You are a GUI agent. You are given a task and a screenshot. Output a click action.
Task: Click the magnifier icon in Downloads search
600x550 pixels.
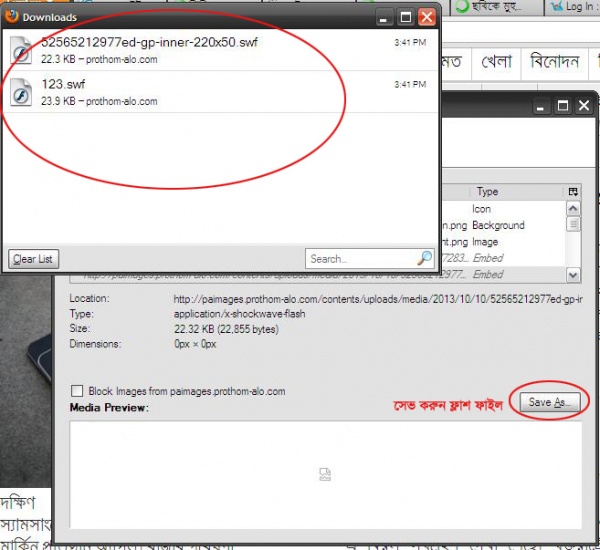coord(425,258)
